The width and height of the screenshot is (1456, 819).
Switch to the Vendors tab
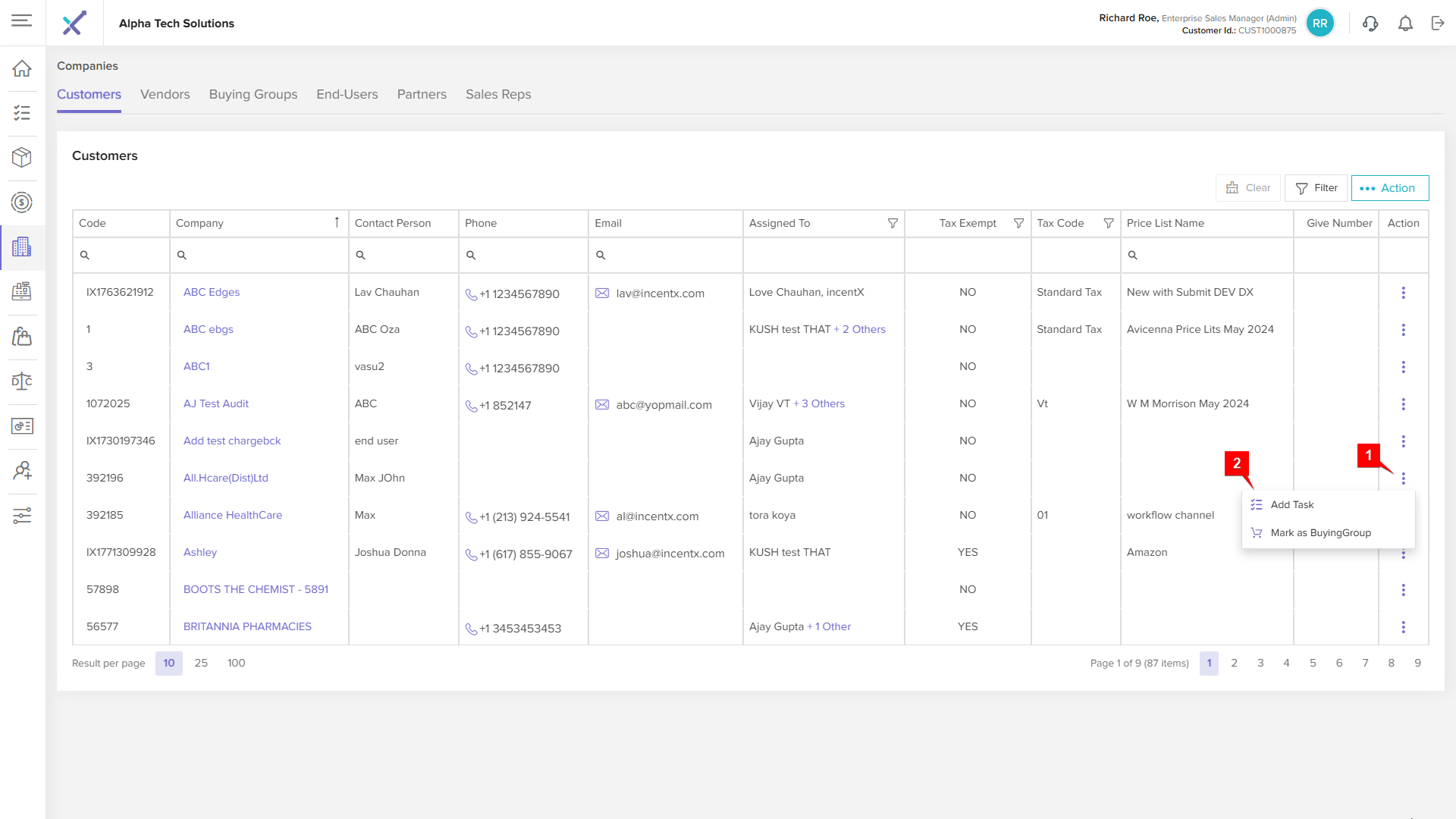tap(165, 95)
